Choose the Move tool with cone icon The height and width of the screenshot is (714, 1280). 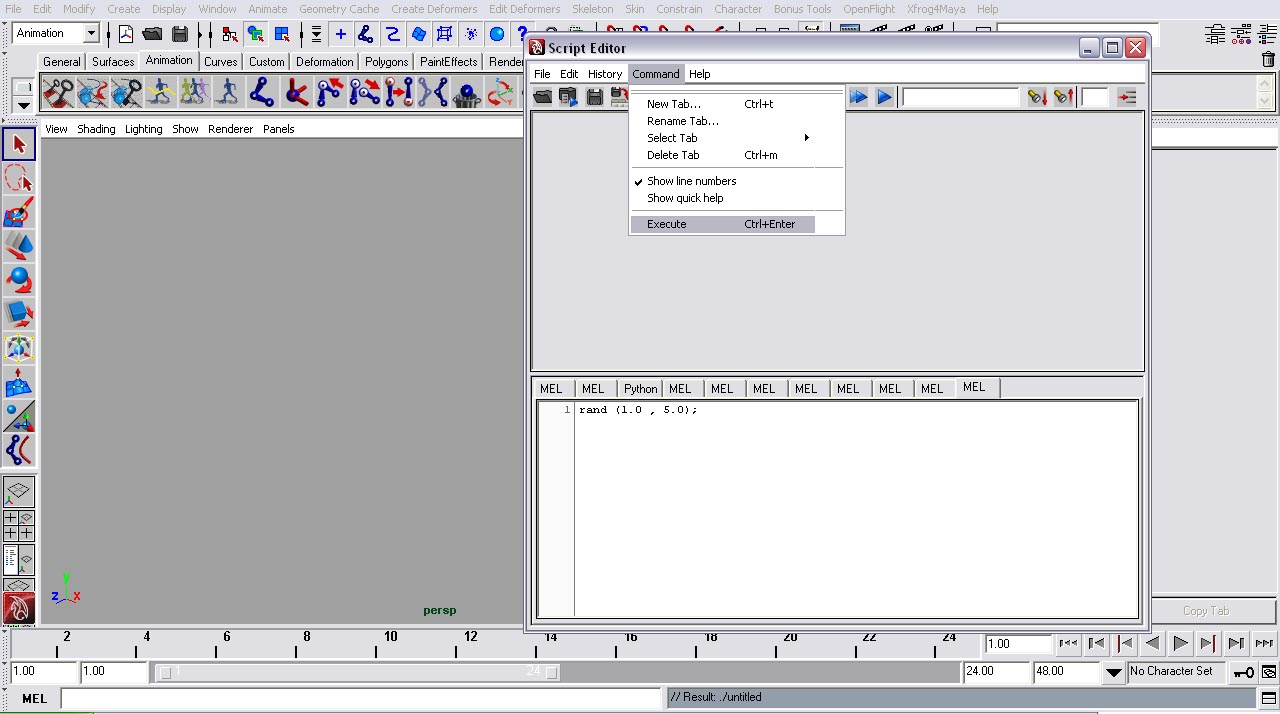(18, 246)
